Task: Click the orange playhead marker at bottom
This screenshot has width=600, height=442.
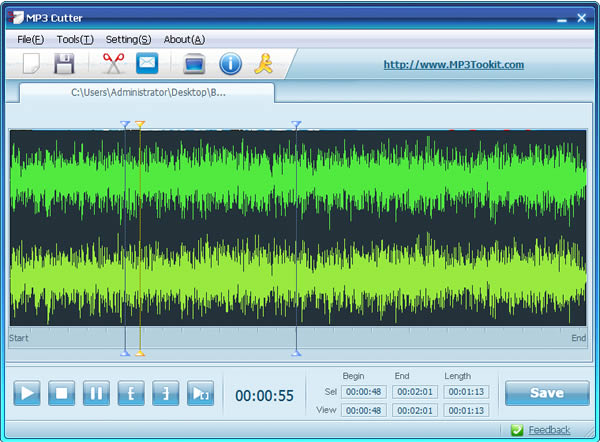Action: (x=140, y=353)
